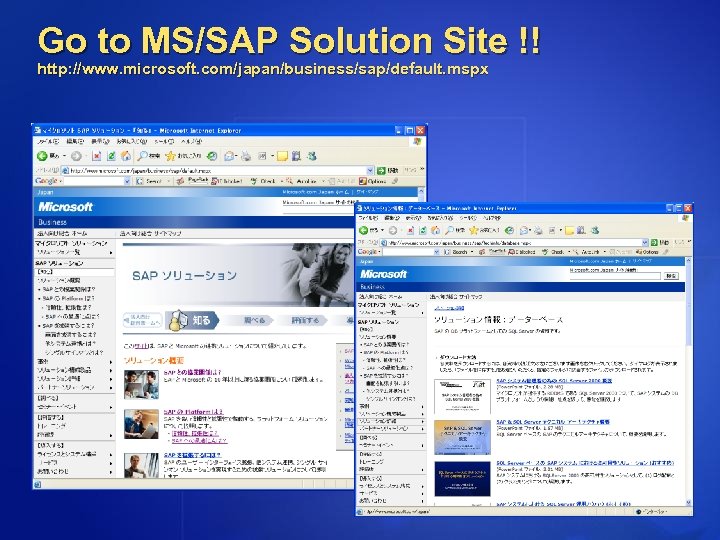
Task: Click the Microsoft.com search field in the データベース window
Action: pyautogui.click(x=615, y=276)
